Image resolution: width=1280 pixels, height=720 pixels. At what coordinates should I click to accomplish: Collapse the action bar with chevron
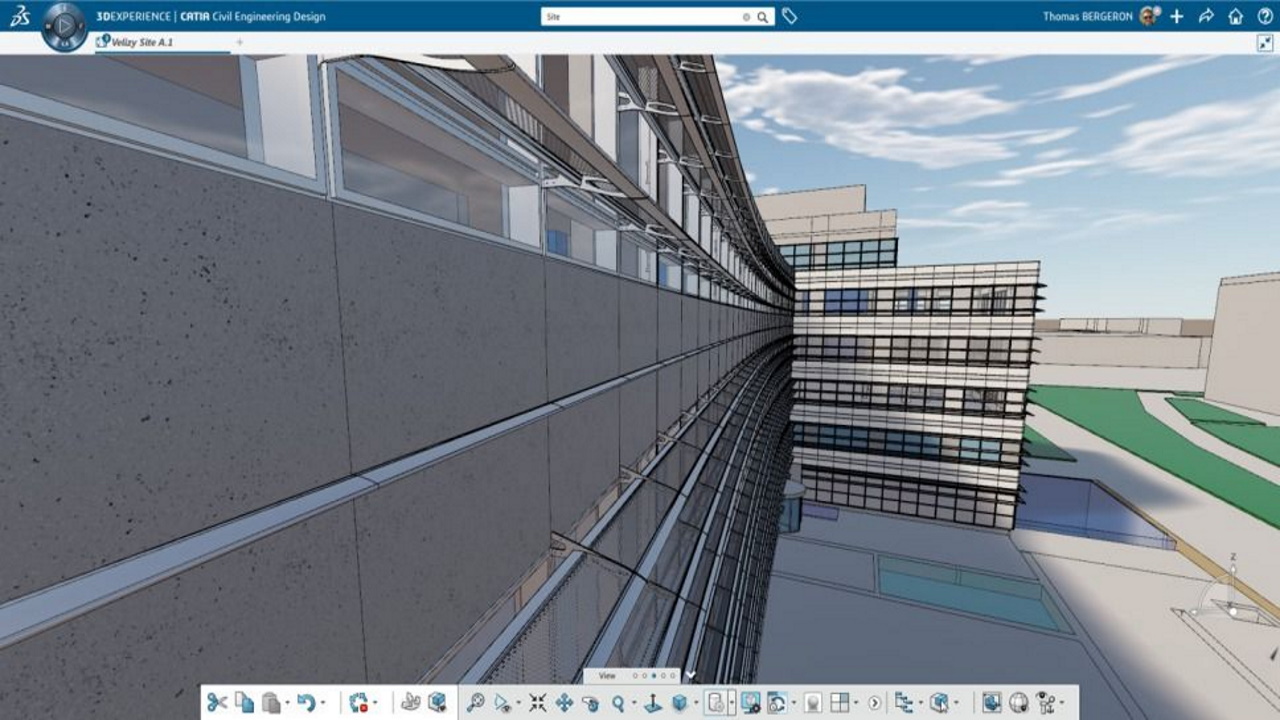[x=690, y=676]
